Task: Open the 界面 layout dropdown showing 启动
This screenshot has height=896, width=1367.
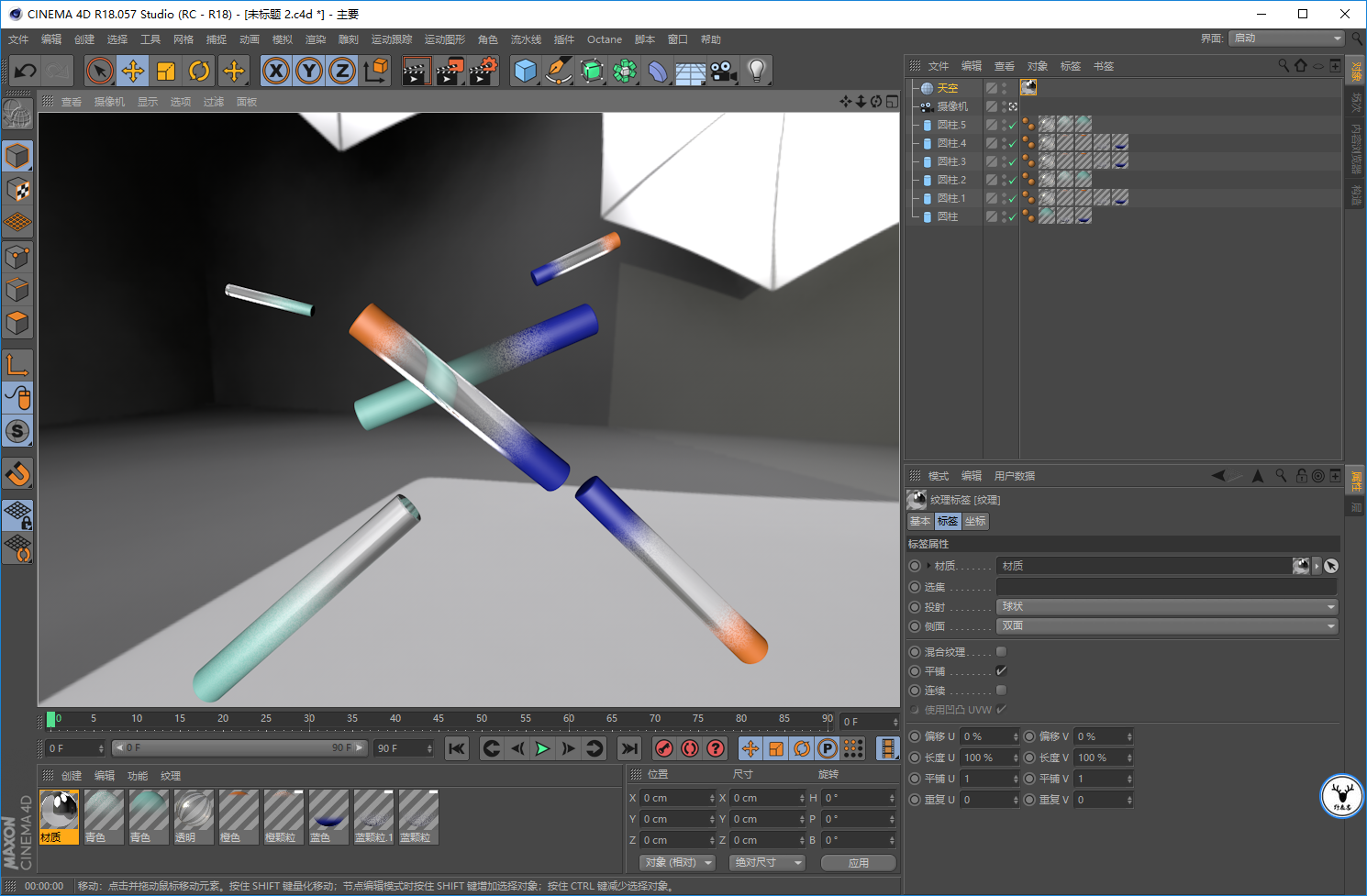Action: (x=1287, y=39)
